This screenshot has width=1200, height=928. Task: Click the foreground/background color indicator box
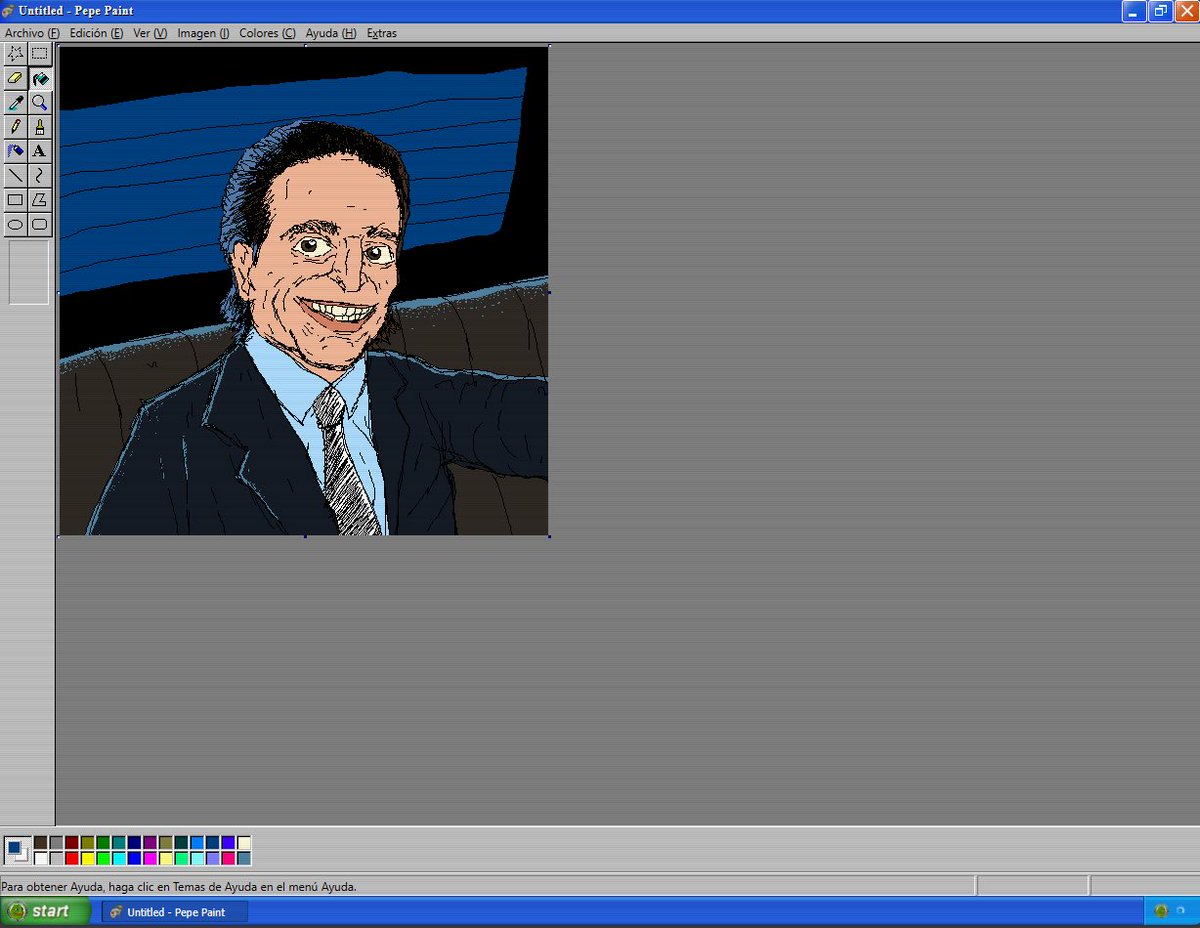[17, 850]
